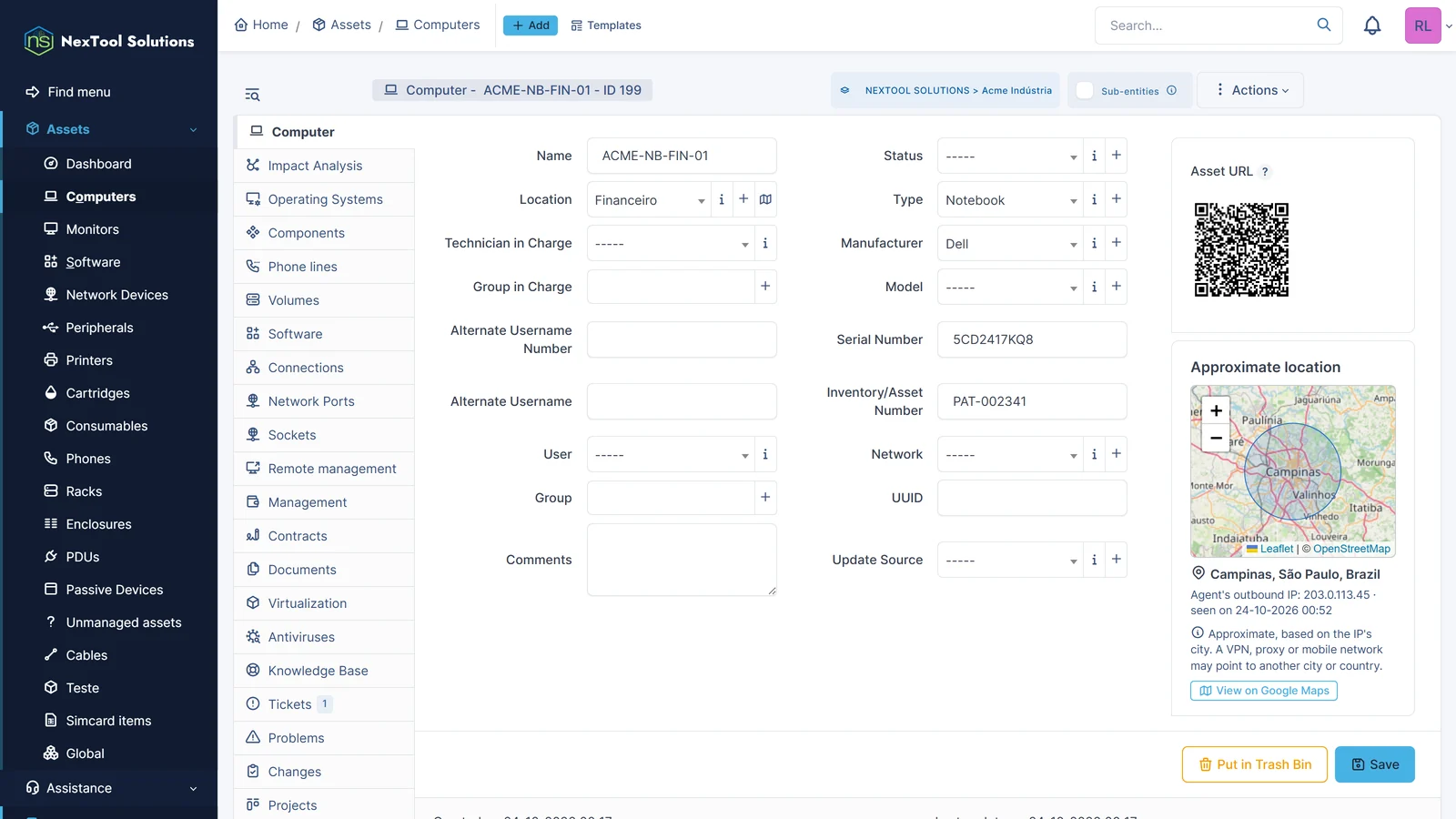Open the RL user avatar menu

(1422, 25)
